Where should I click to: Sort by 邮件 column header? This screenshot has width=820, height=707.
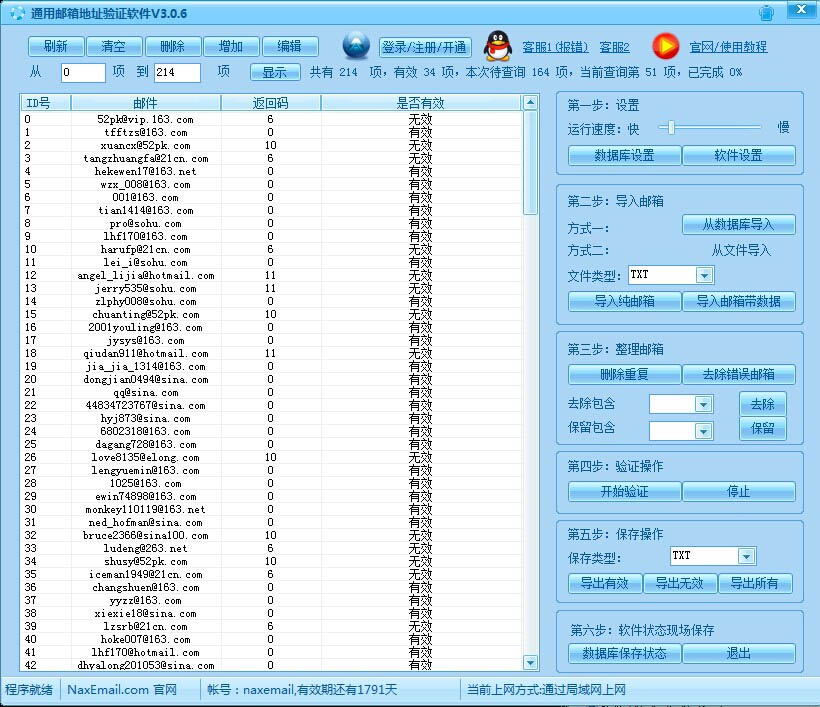(145, 103)
